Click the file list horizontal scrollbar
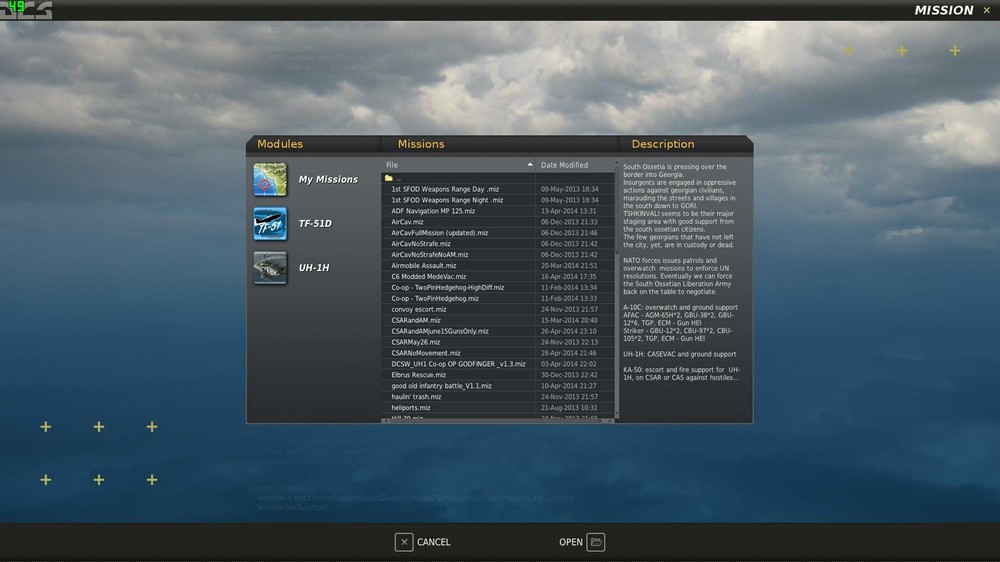The width and height of the screenshot is (1000, 562). click(497, 420)
